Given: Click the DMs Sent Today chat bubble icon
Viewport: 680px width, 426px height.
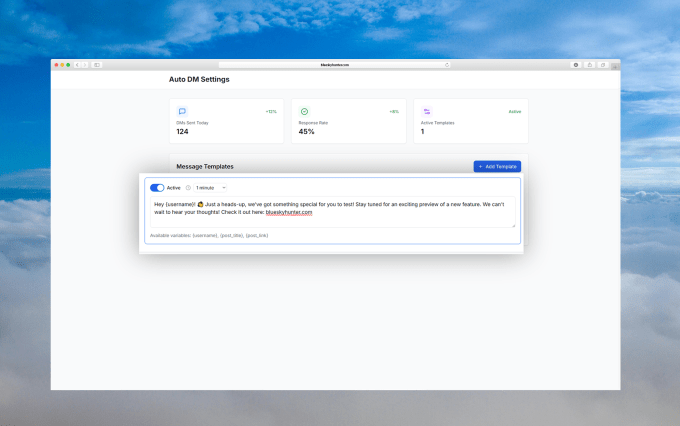Looking at the screenshot, I should (x=182, y=111).
